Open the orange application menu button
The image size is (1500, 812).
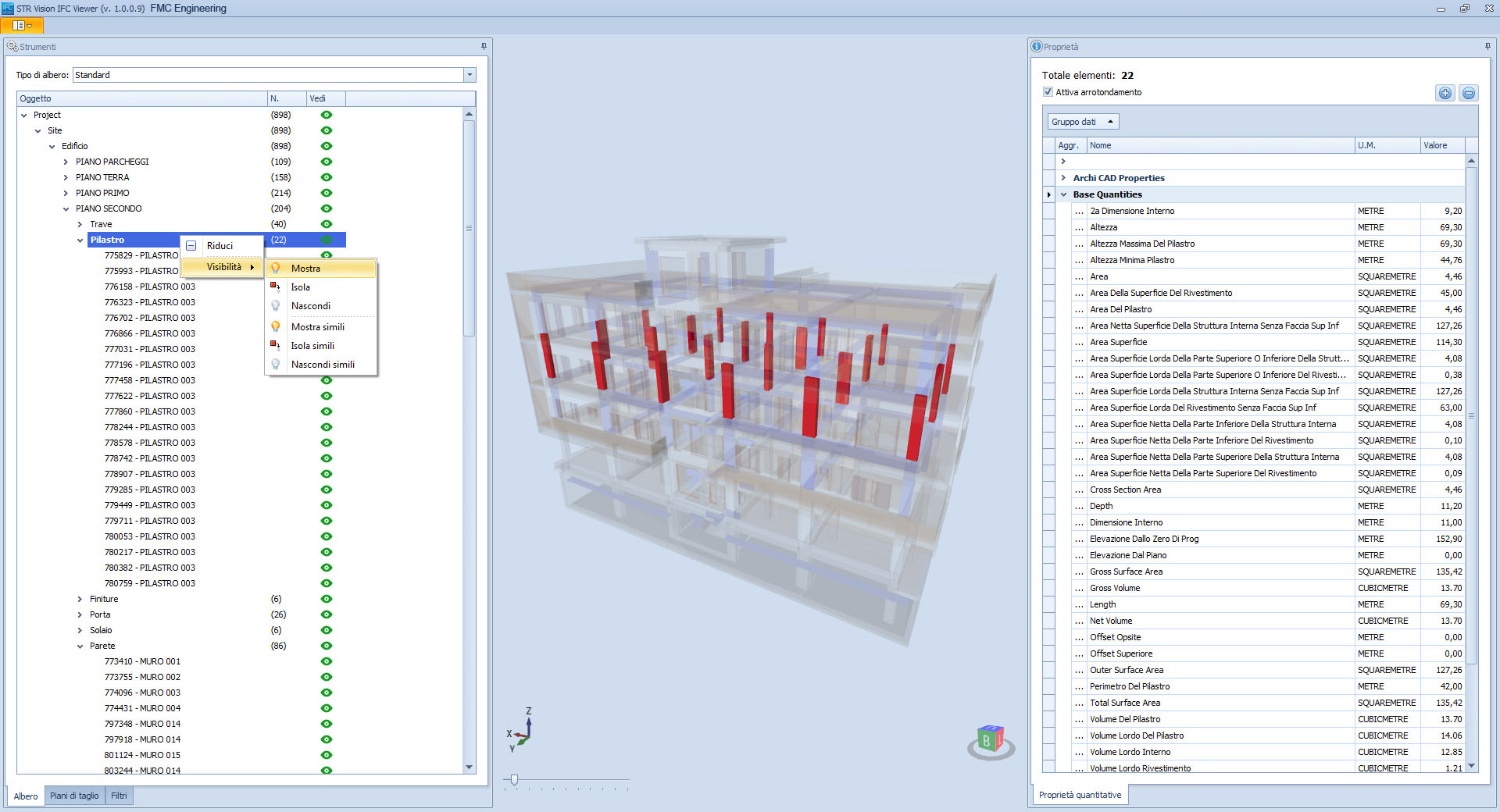pos(22,26)
